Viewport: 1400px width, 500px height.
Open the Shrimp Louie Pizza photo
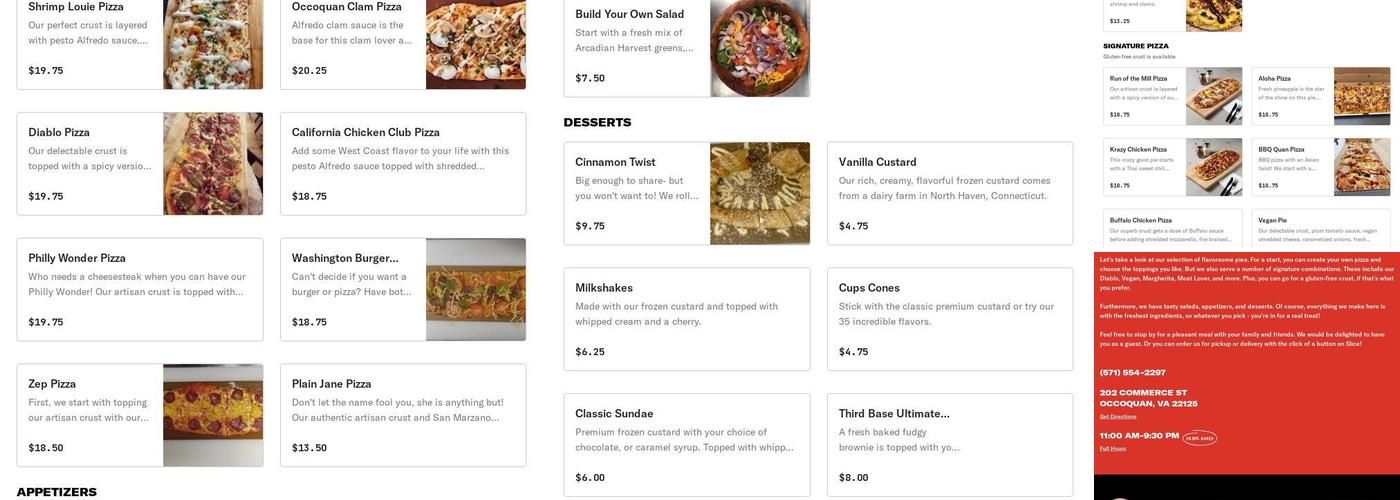(213, 44)
